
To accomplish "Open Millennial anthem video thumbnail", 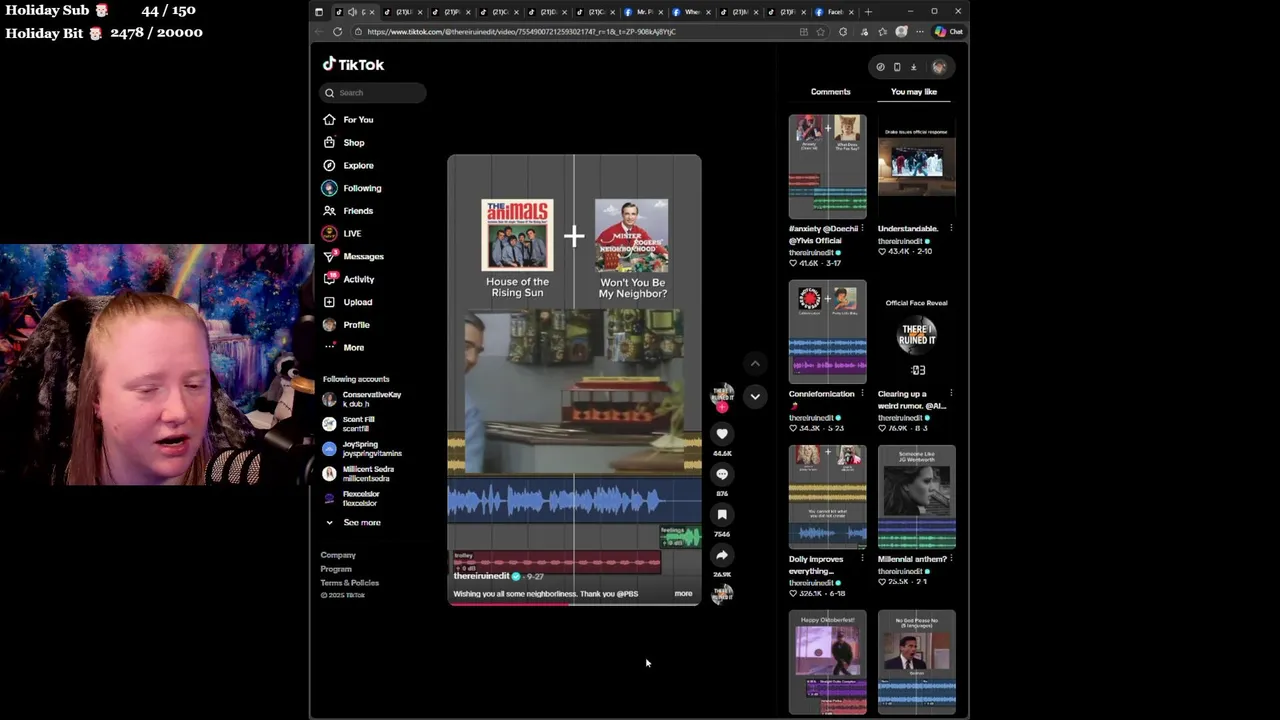I will pyautogui.click(x=916, y=497).
